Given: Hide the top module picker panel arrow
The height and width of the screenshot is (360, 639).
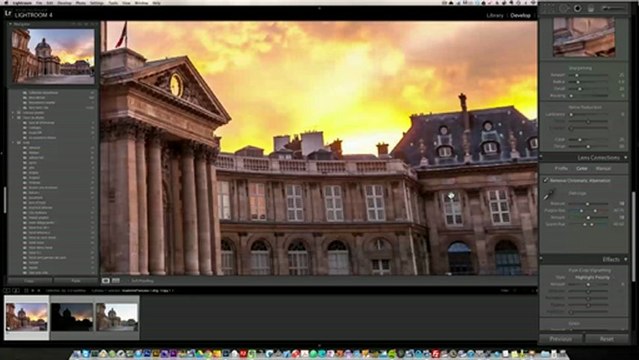Looking at the screenshot, I should tap(319, 8).
